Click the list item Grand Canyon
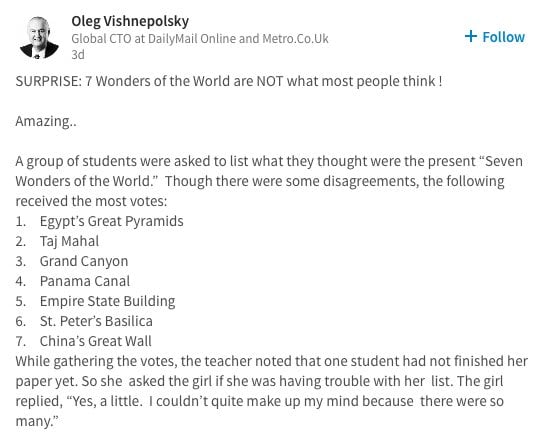The height and width of the screenshot is (434, 548). pos(84,261)
